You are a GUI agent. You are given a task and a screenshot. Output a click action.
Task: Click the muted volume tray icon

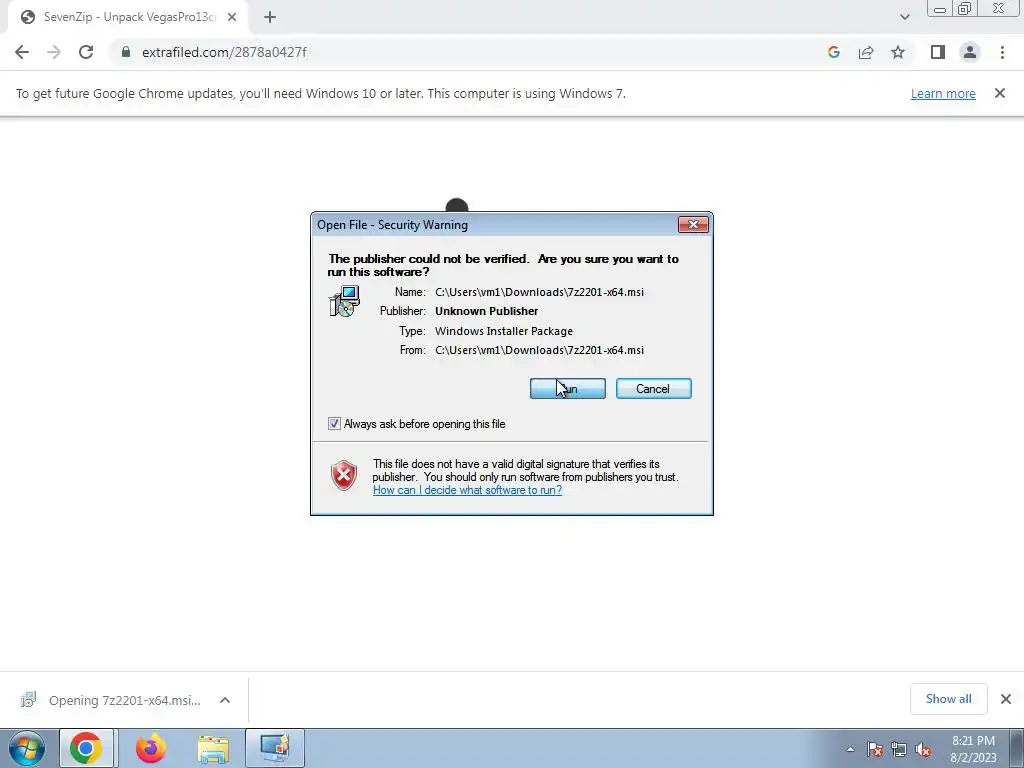(x=923, y=750)
